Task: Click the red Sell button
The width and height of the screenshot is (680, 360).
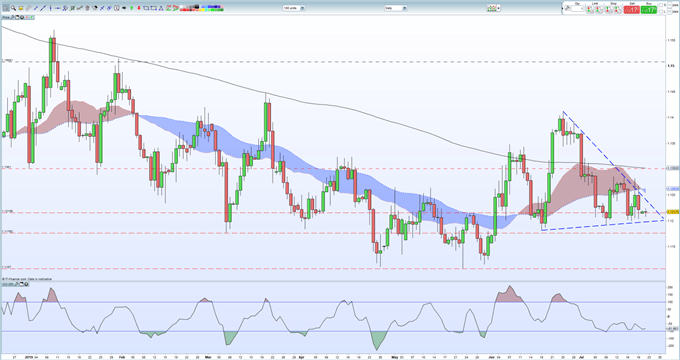Action: pos(631,10)
